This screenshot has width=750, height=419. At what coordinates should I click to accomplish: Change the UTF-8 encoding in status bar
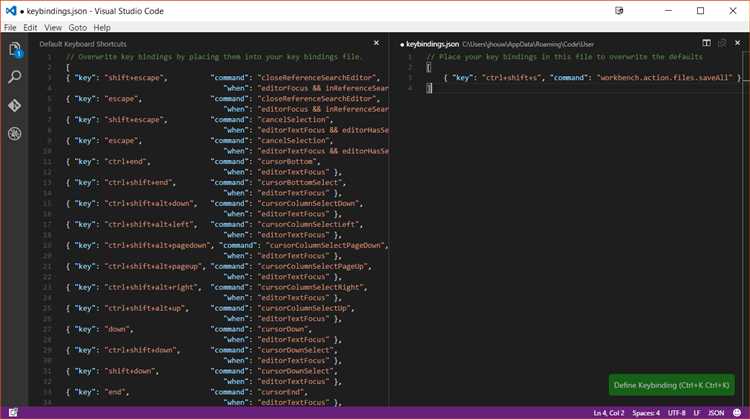pyautogui.click(x=676, y=412)
